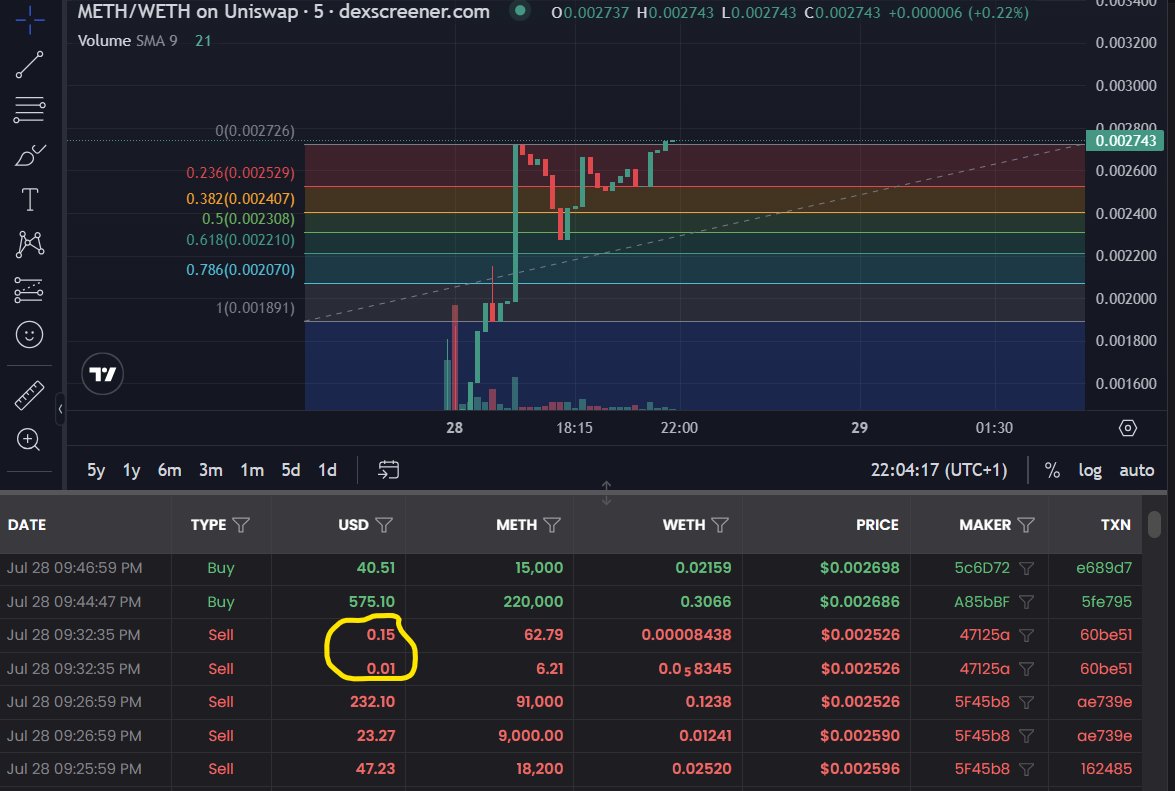1175x791 pixels.
Task: Click the $0.002698 price cell
Action: pyautogui.click(x=860, y=568)
